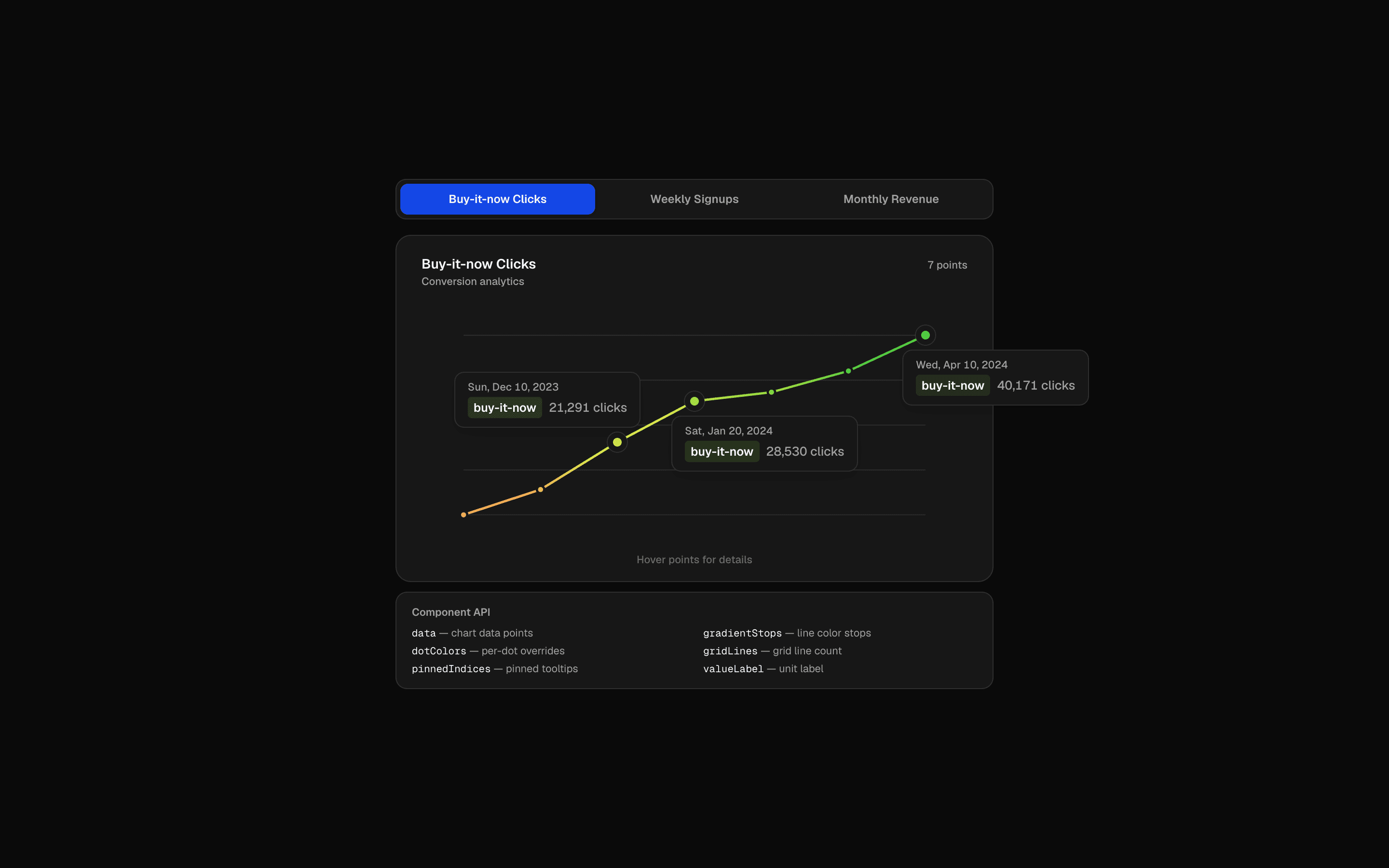Click the buy-it-now badge showing 21,291 clicks

pyautogui.click(x=504, y=407)
